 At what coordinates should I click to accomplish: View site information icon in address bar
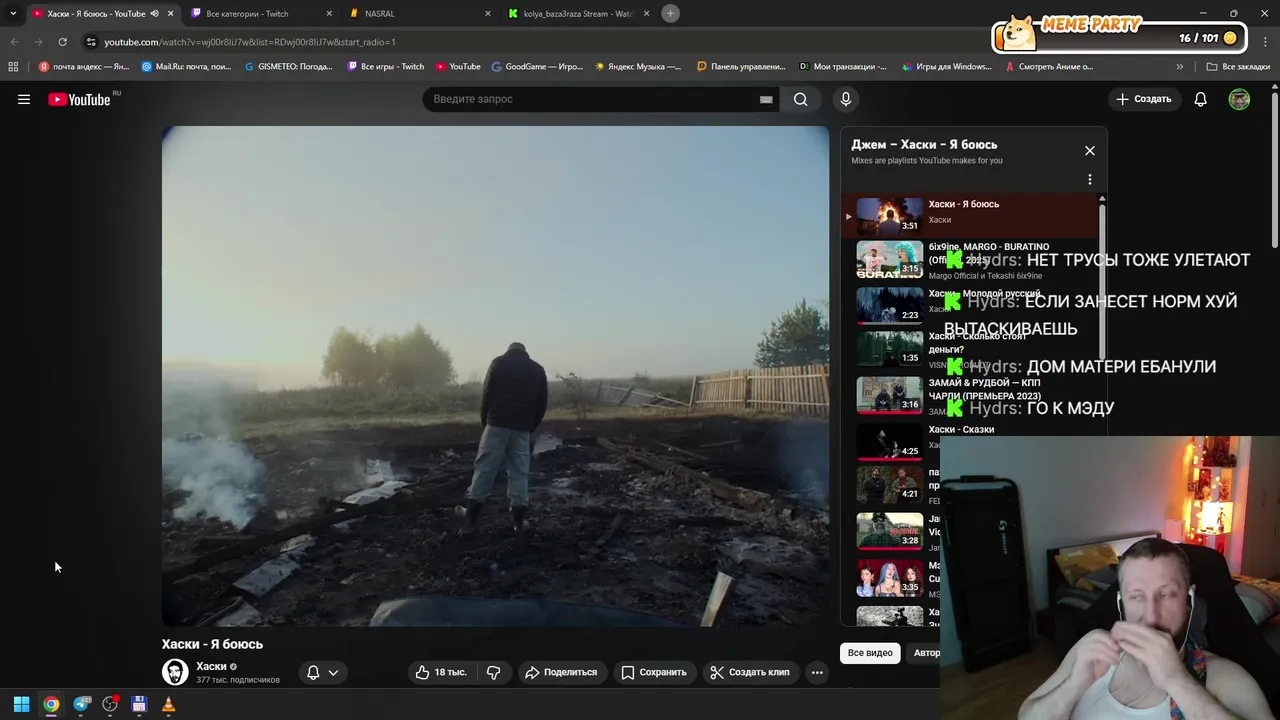[x=91, y=42]
